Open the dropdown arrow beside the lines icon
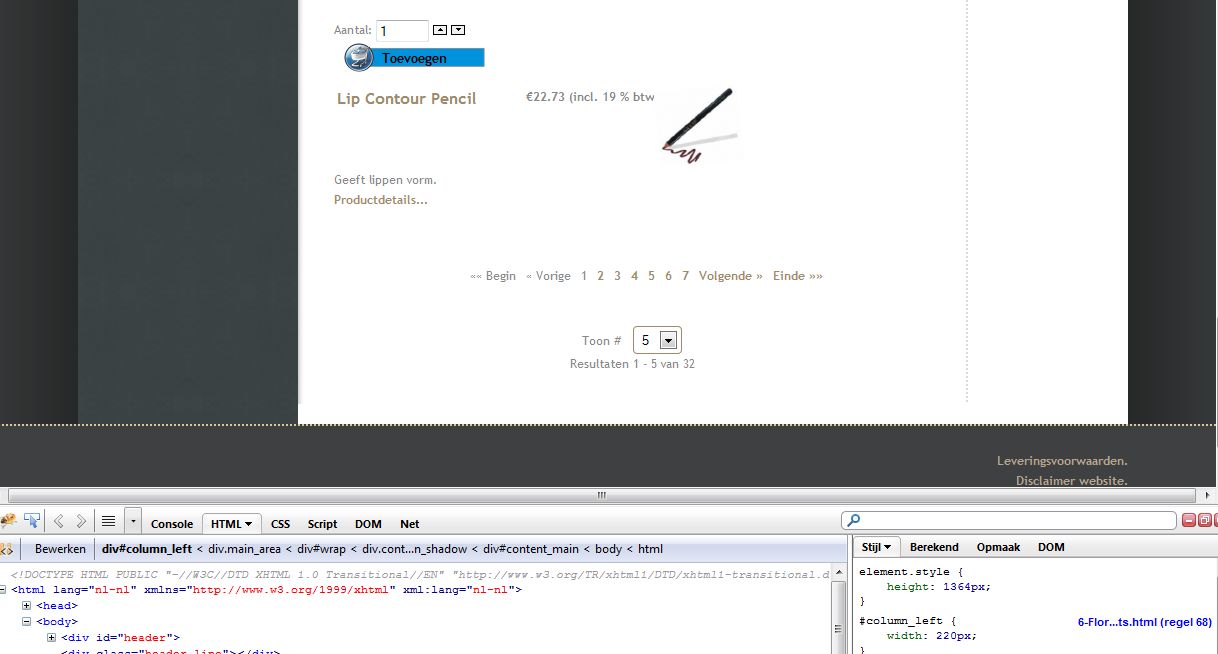This screenshot has height=654, width=1218. [132, 522]
